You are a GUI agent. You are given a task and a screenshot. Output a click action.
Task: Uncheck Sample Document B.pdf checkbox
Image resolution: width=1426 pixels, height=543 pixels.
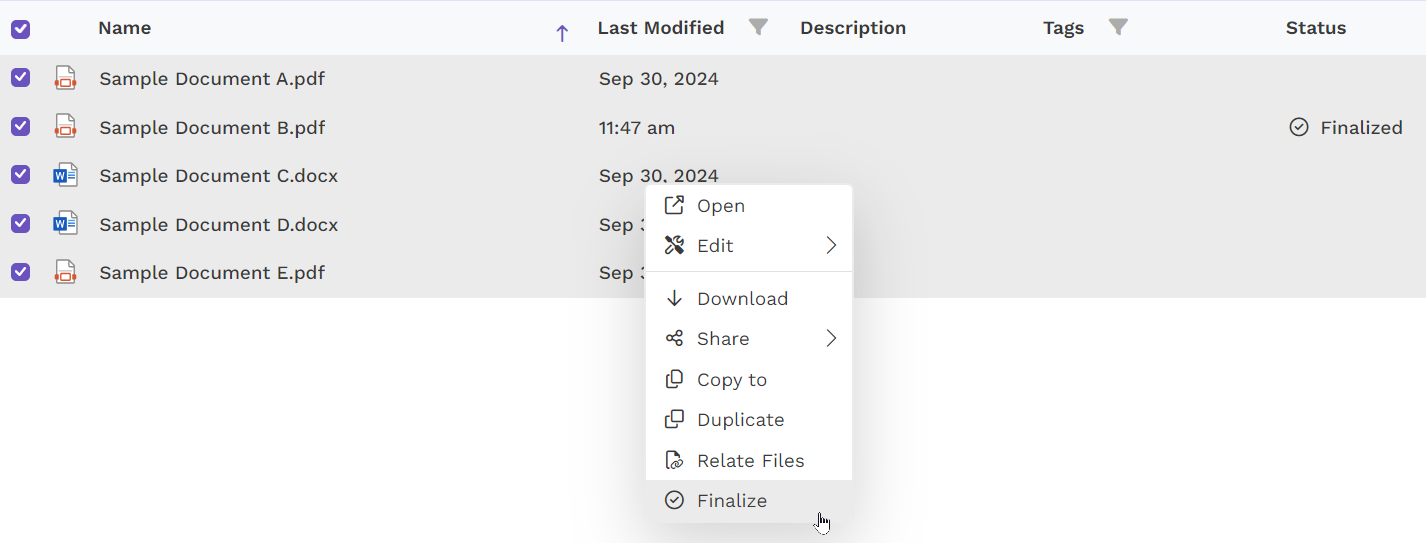click(20, 127)
